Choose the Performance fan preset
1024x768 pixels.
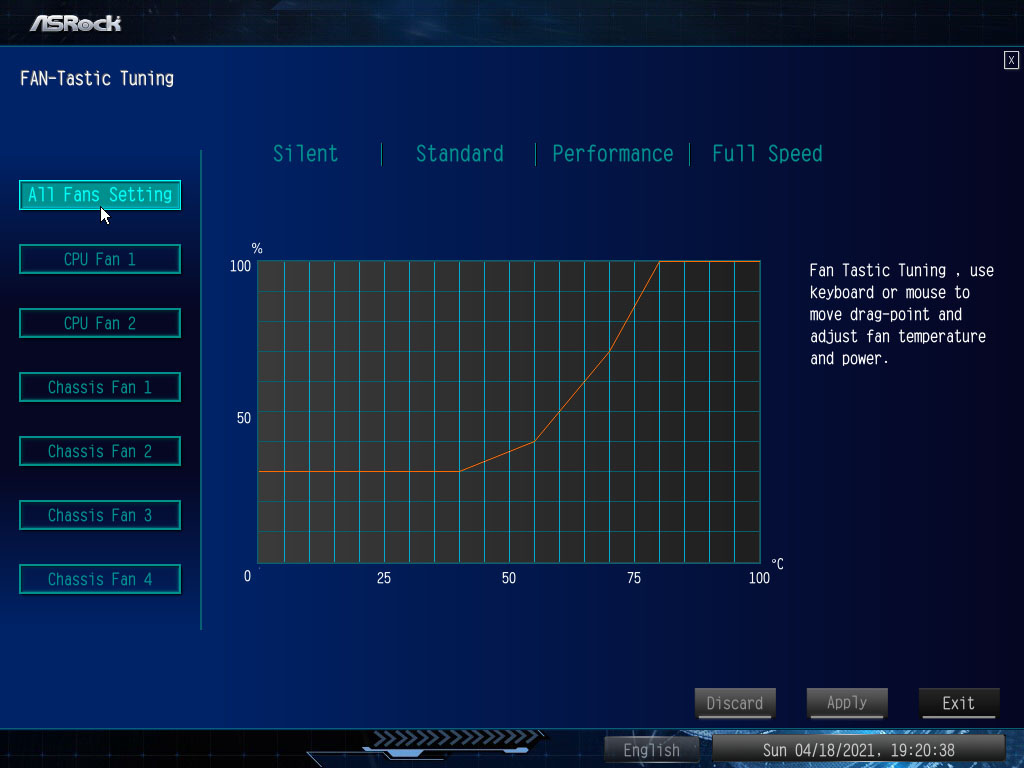coord(613,153)
